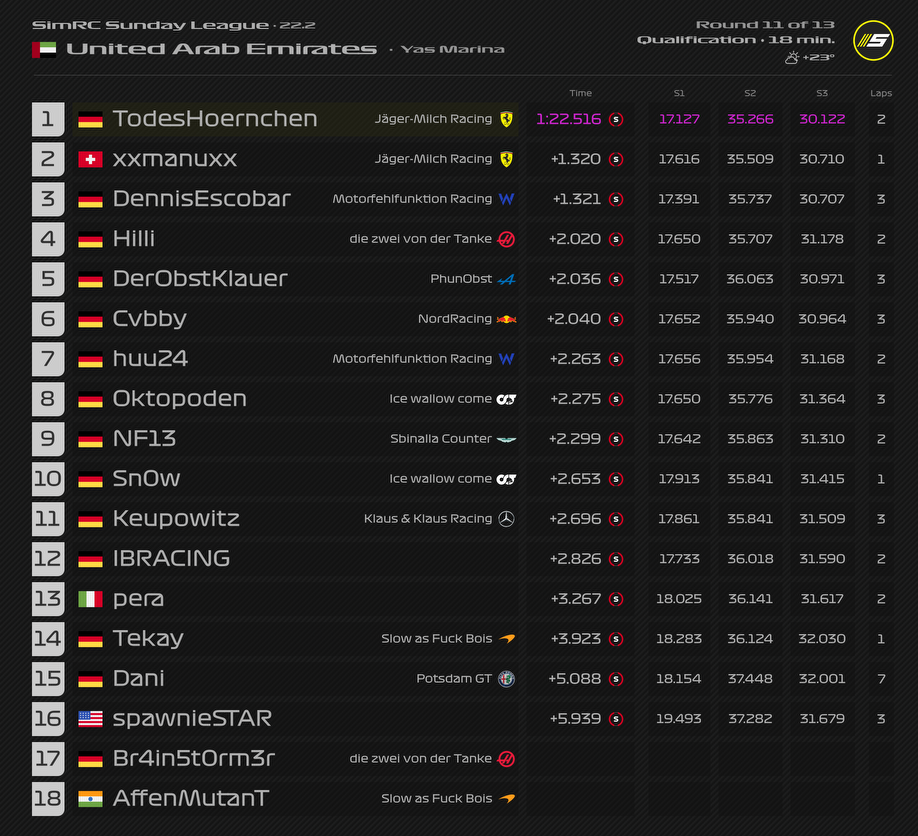Click the McLaren logo in Tekay's row
This screenshot has height=836, width=918.
point(506,639)
